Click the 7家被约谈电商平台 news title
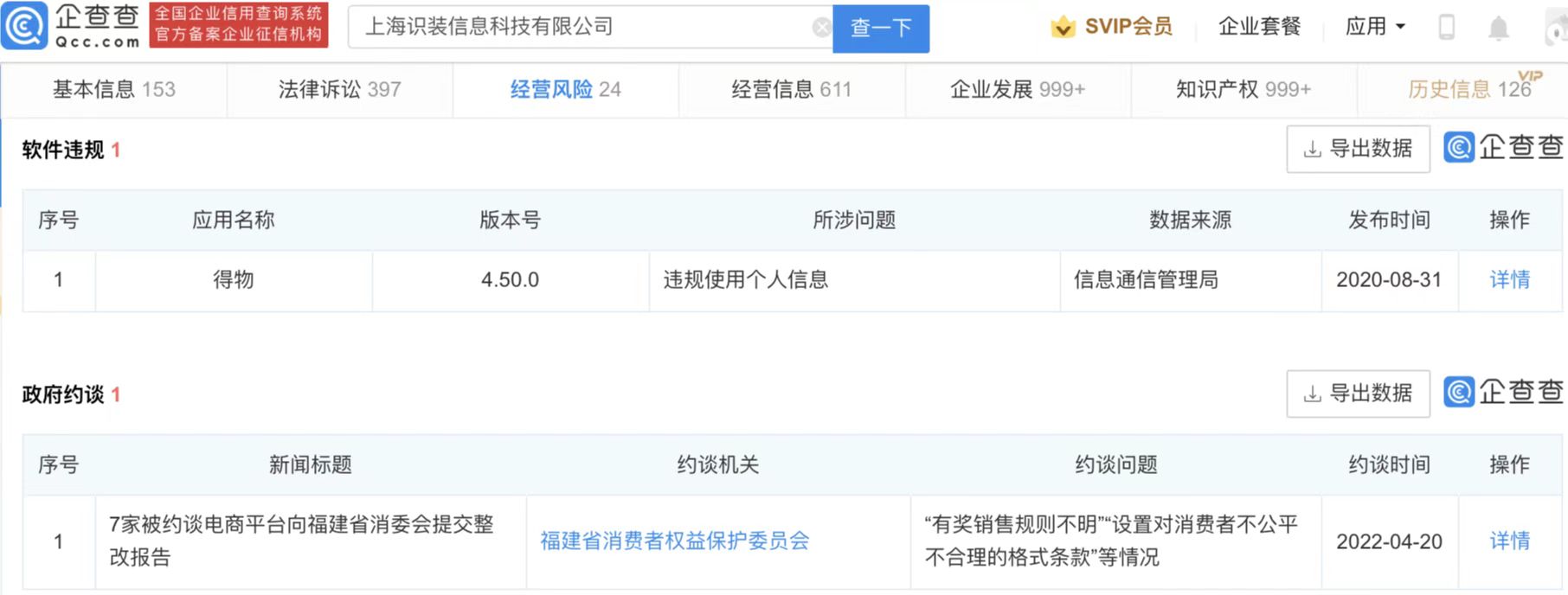This screenshot has height=595, width=1568. (x=301, y=541)
